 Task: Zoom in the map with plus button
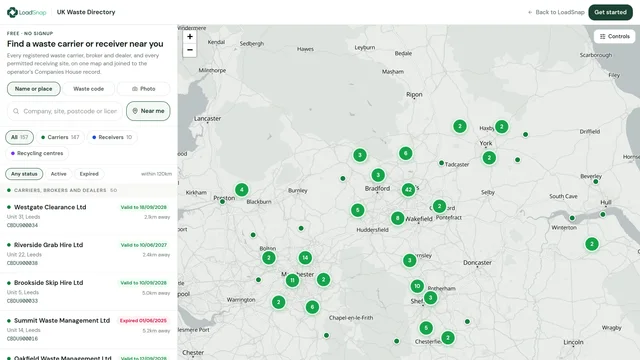(190, 37)
